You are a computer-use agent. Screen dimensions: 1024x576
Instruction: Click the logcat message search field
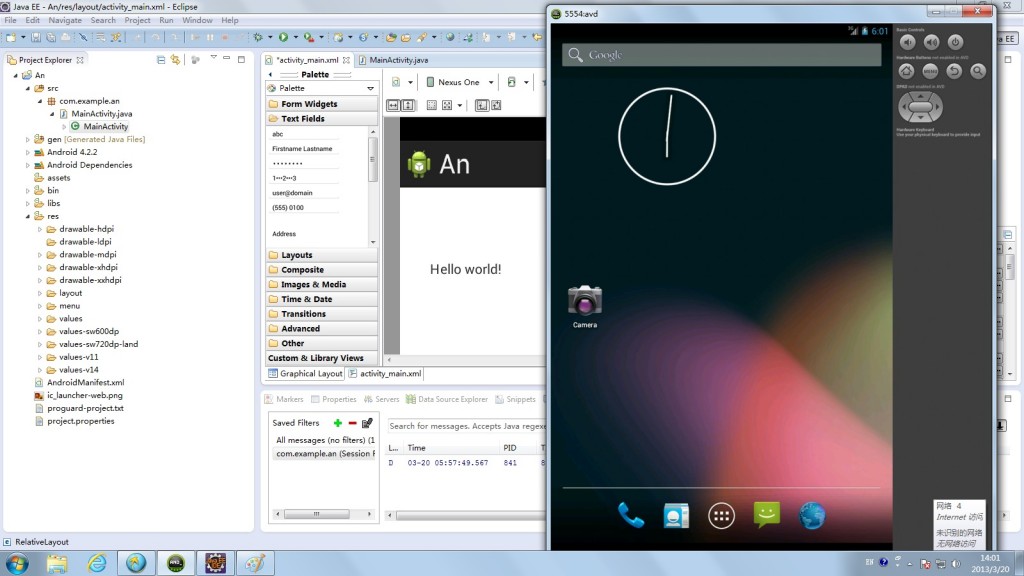465,426
